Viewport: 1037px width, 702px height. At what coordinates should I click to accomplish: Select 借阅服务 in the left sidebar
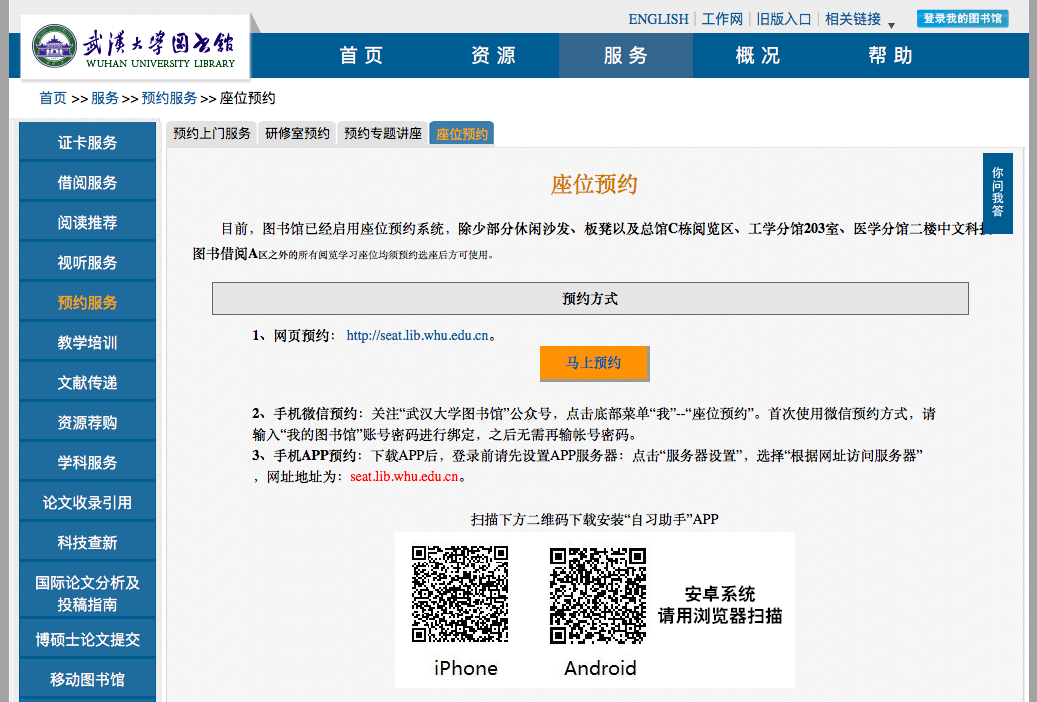(x=87, y=183)
